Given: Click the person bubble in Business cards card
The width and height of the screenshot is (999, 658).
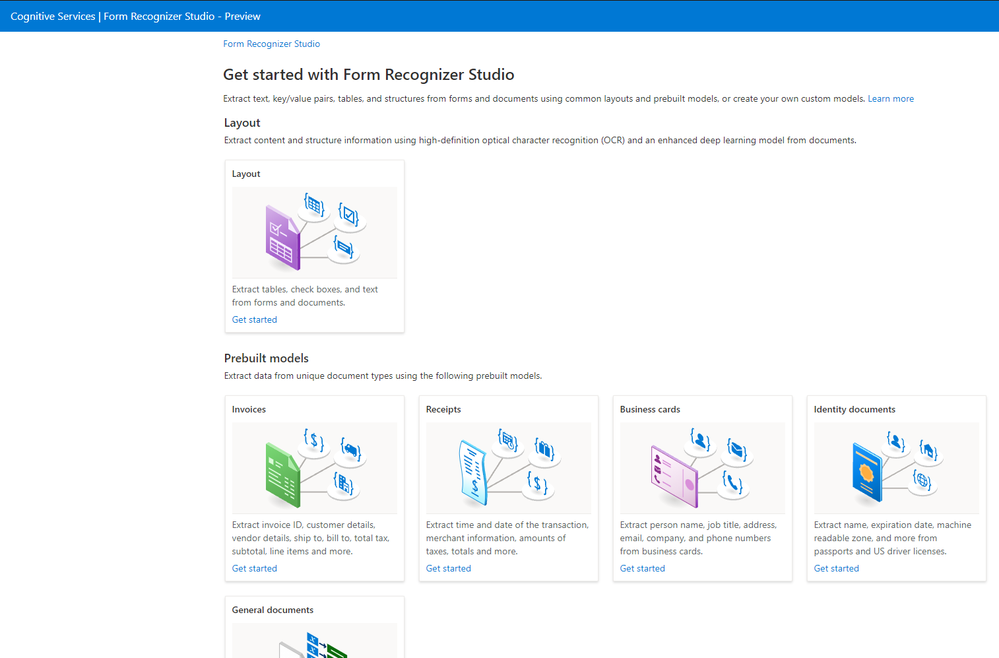Looking at the screenshot, I should pyautogui.click(x=700, y=441).
